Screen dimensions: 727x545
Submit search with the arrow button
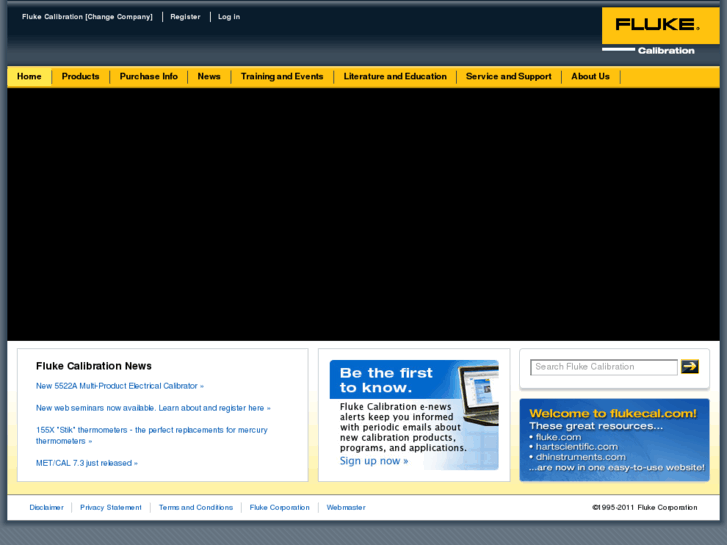(690, 366)
